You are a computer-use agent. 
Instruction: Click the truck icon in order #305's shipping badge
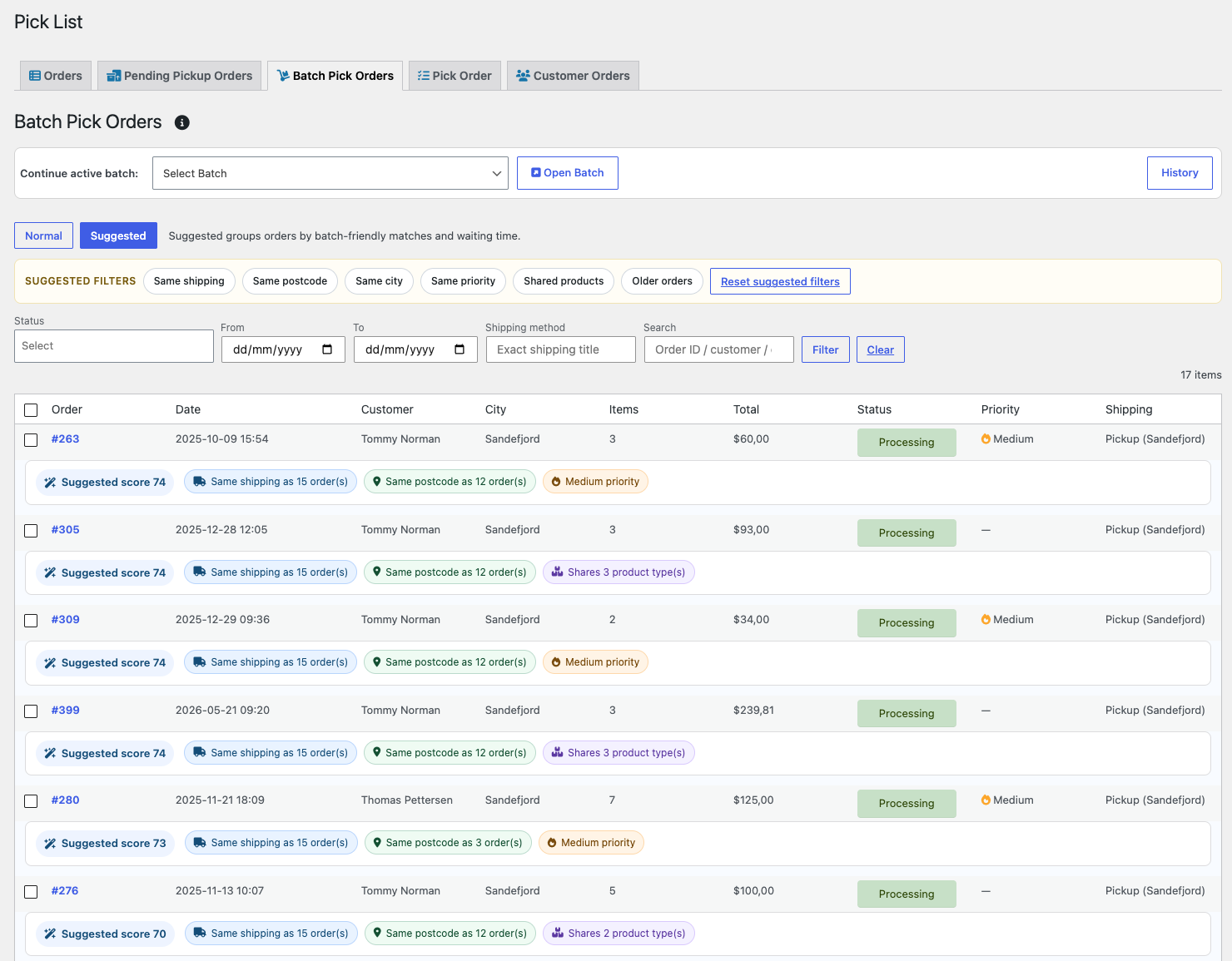(x=200, y=572)
